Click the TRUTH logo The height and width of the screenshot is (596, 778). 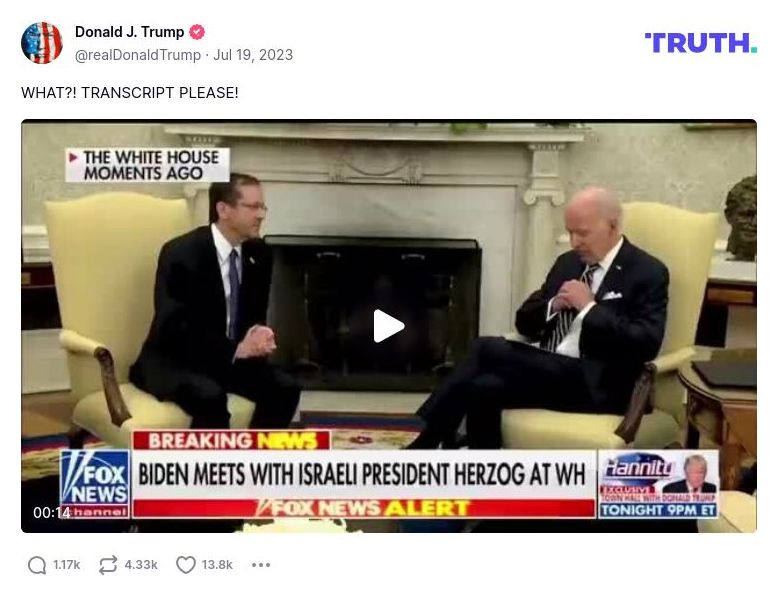click(x=701, y=43)
